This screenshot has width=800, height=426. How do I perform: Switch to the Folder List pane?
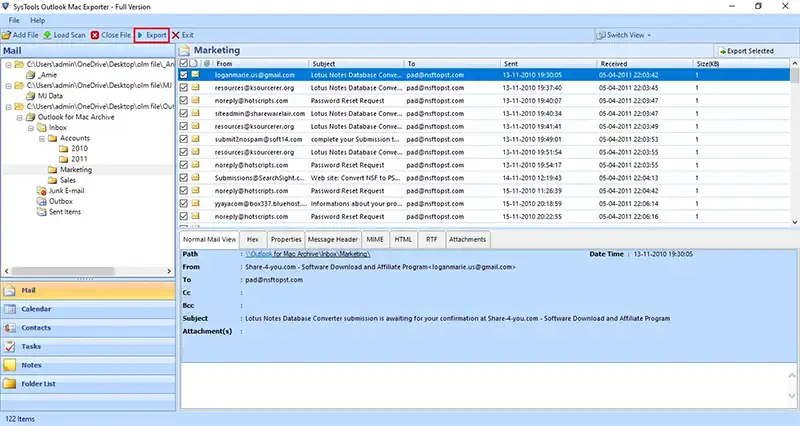88,384
